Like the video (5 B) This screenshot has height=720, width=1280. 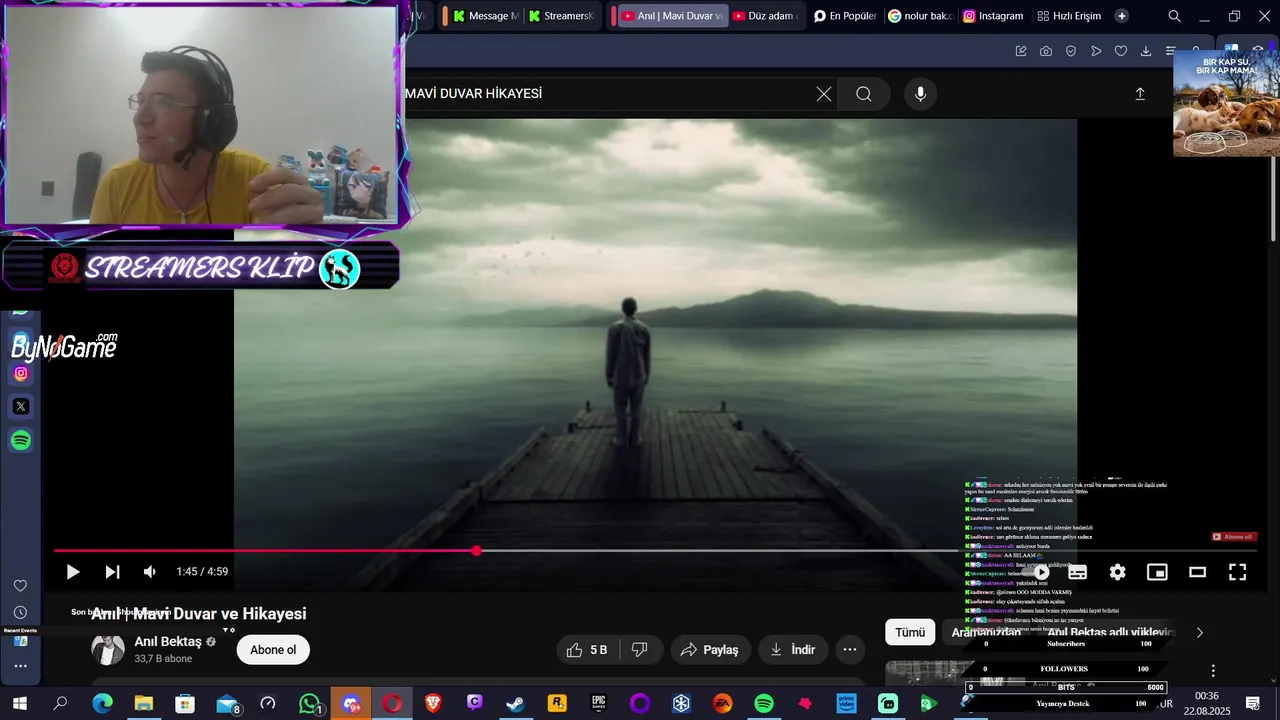[x=588, y=650]
